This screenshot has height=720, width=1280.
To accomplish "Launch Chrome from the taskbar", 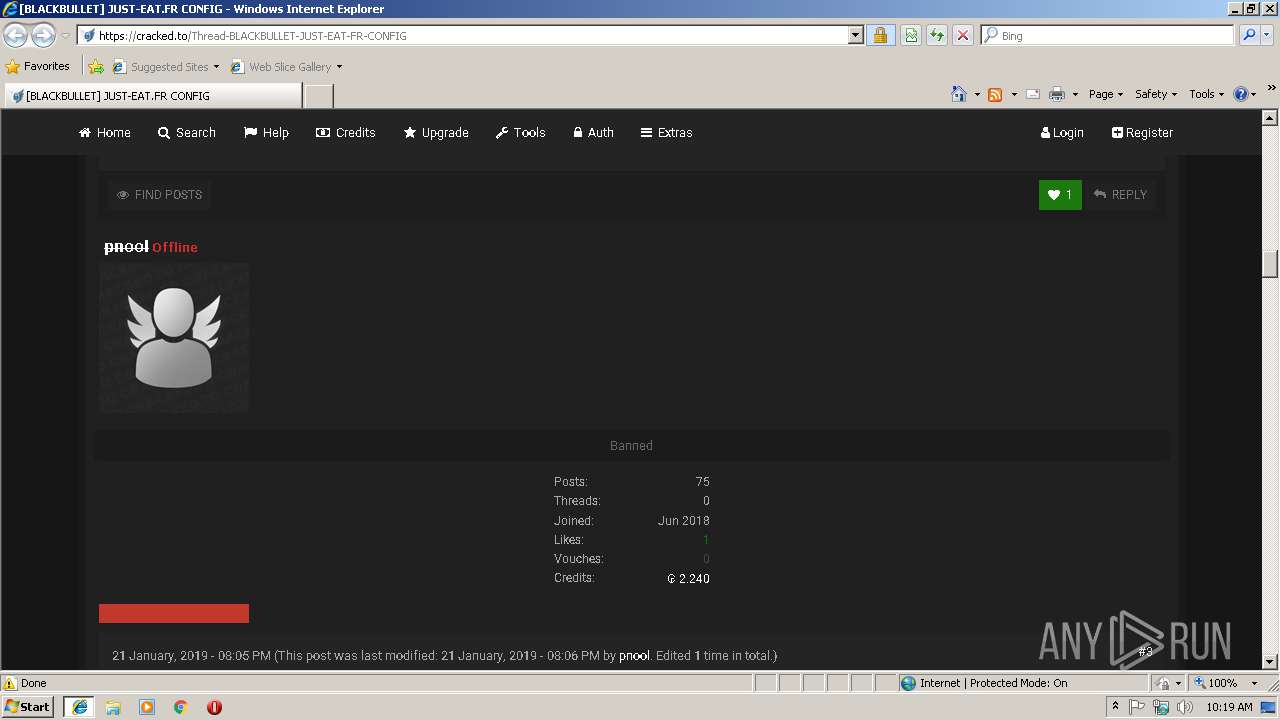I will click(x=181, y=707).
